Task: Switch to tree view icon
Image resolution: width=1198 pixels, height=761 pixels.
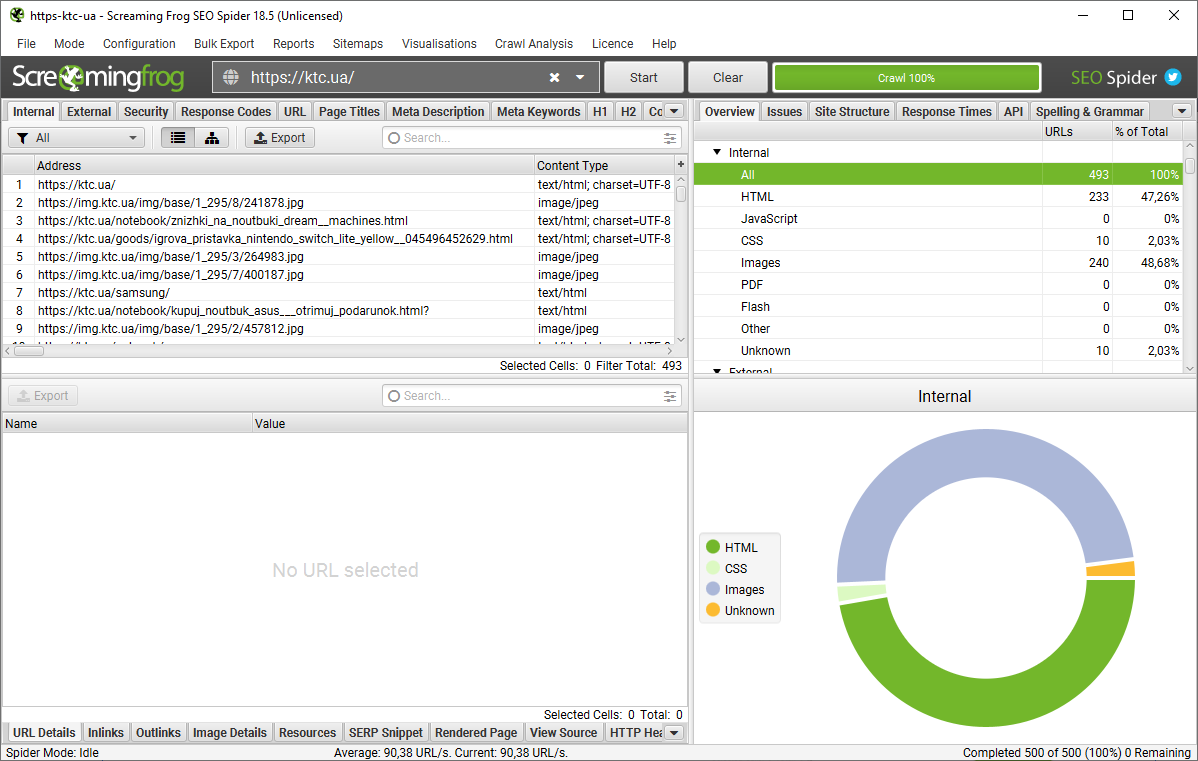Action: [212, 138]
